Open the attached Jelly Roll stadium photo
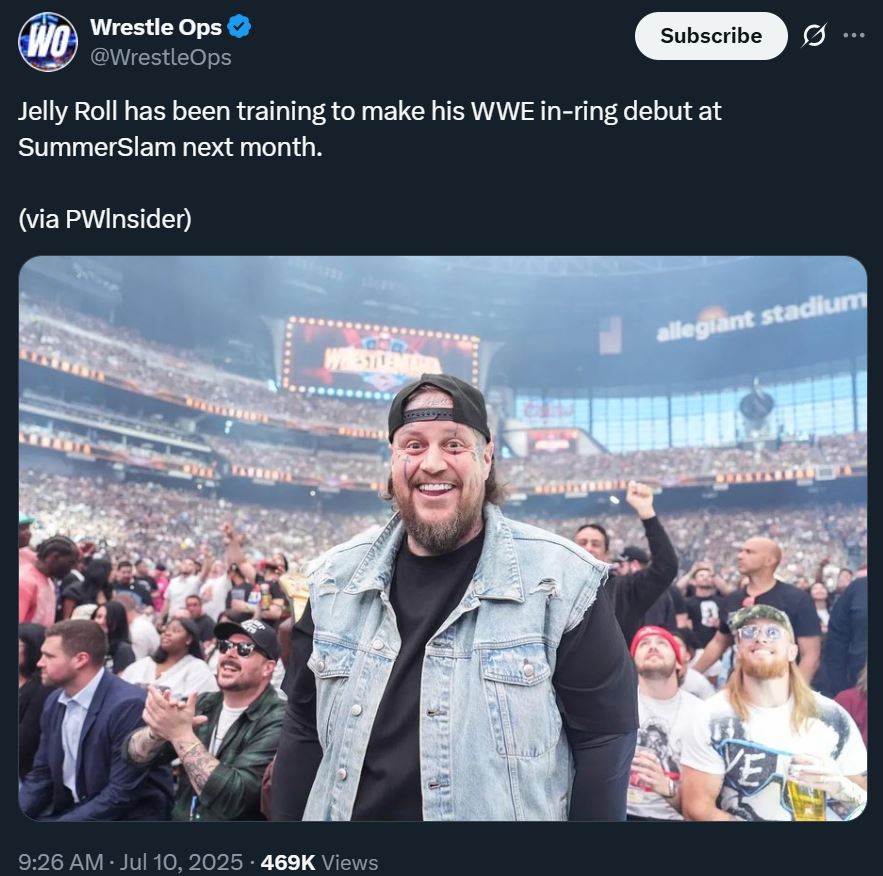 click(x=442, y=538)
